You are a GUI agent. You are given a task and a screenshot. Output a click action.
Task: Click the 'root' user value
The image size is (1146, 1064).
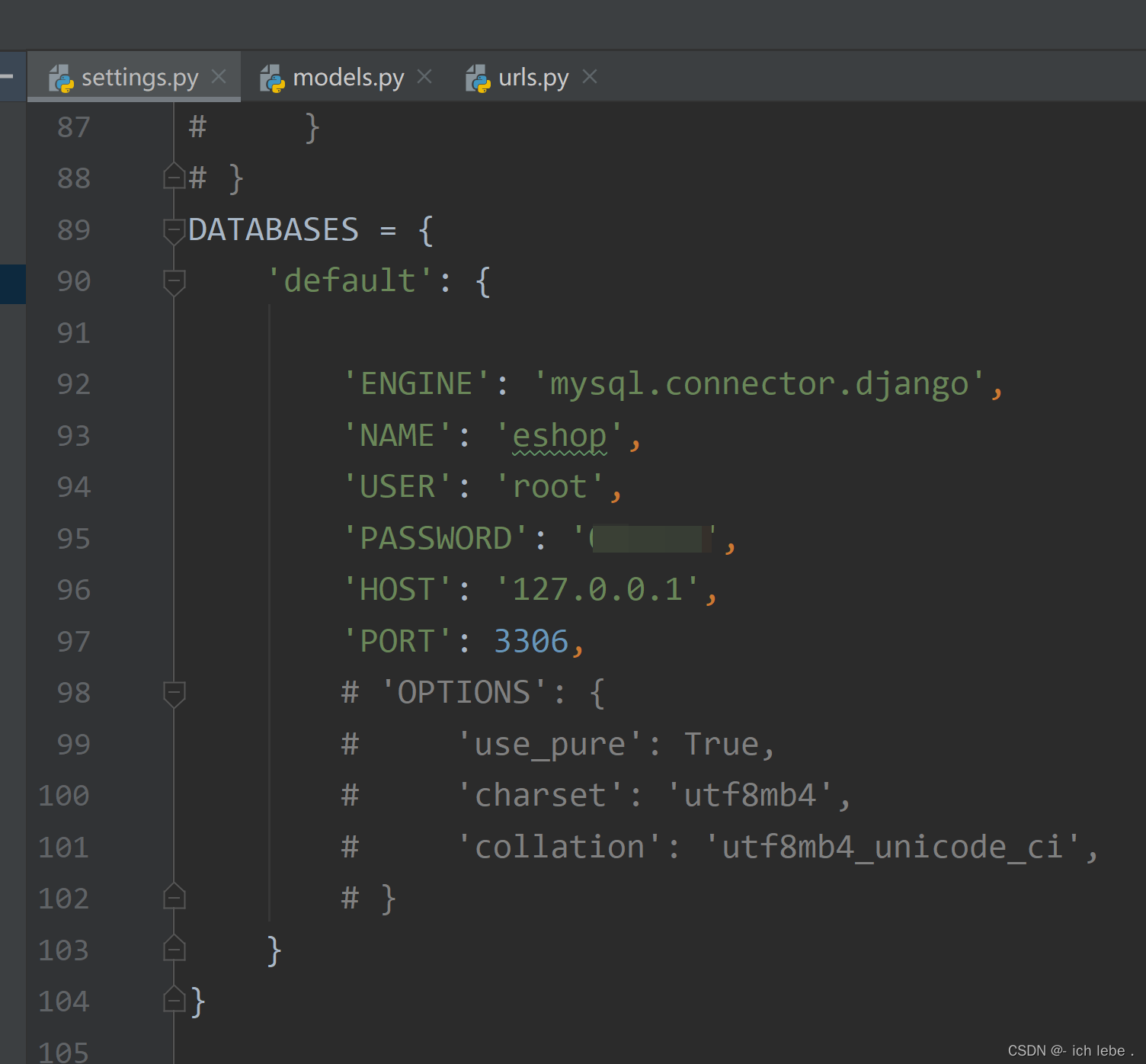point(549,487)
